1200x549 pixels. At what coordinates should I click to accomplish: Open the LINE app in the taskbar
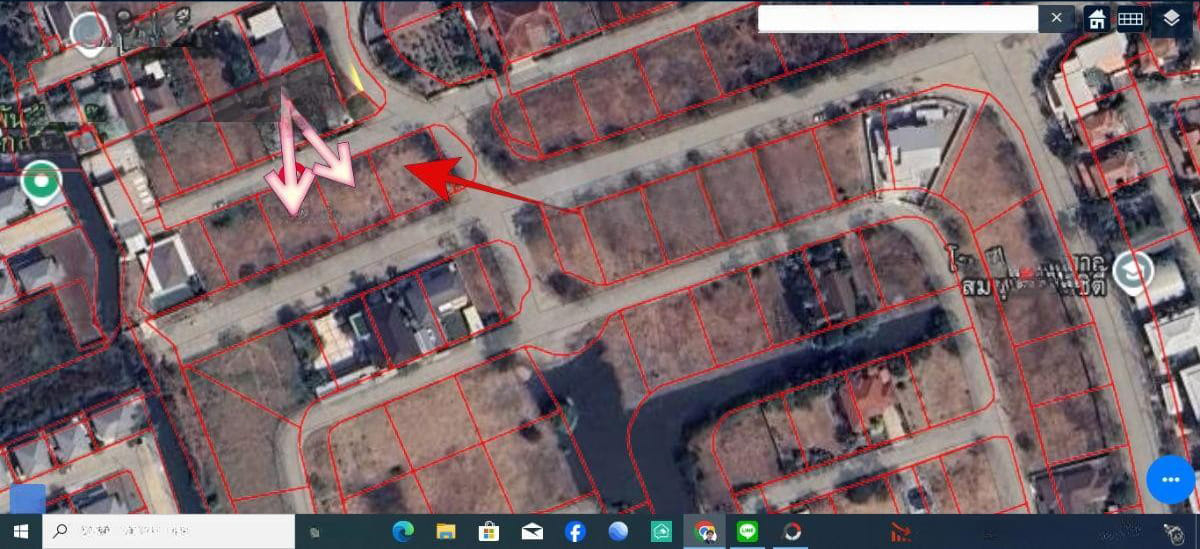(x=747, y=532)
